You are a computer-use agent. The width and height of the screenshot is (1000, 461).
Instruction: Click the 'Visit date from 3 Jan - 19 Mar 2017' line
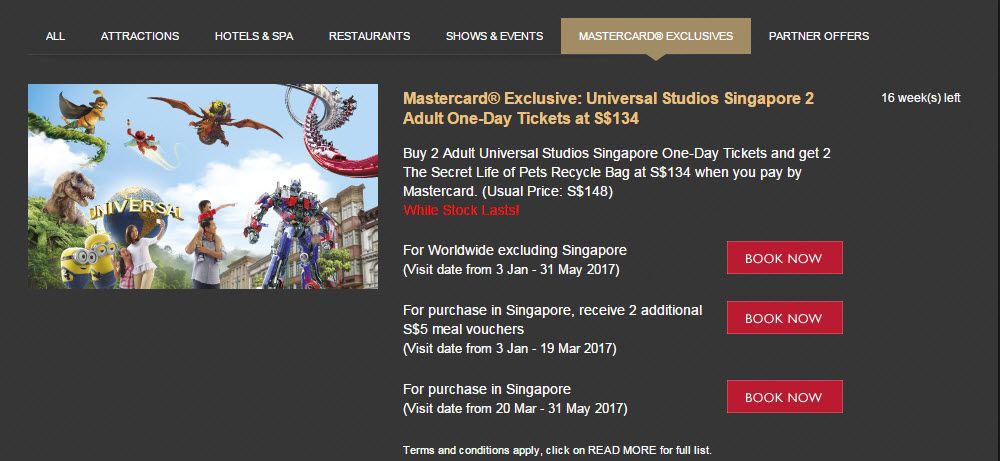click(510, 349)
